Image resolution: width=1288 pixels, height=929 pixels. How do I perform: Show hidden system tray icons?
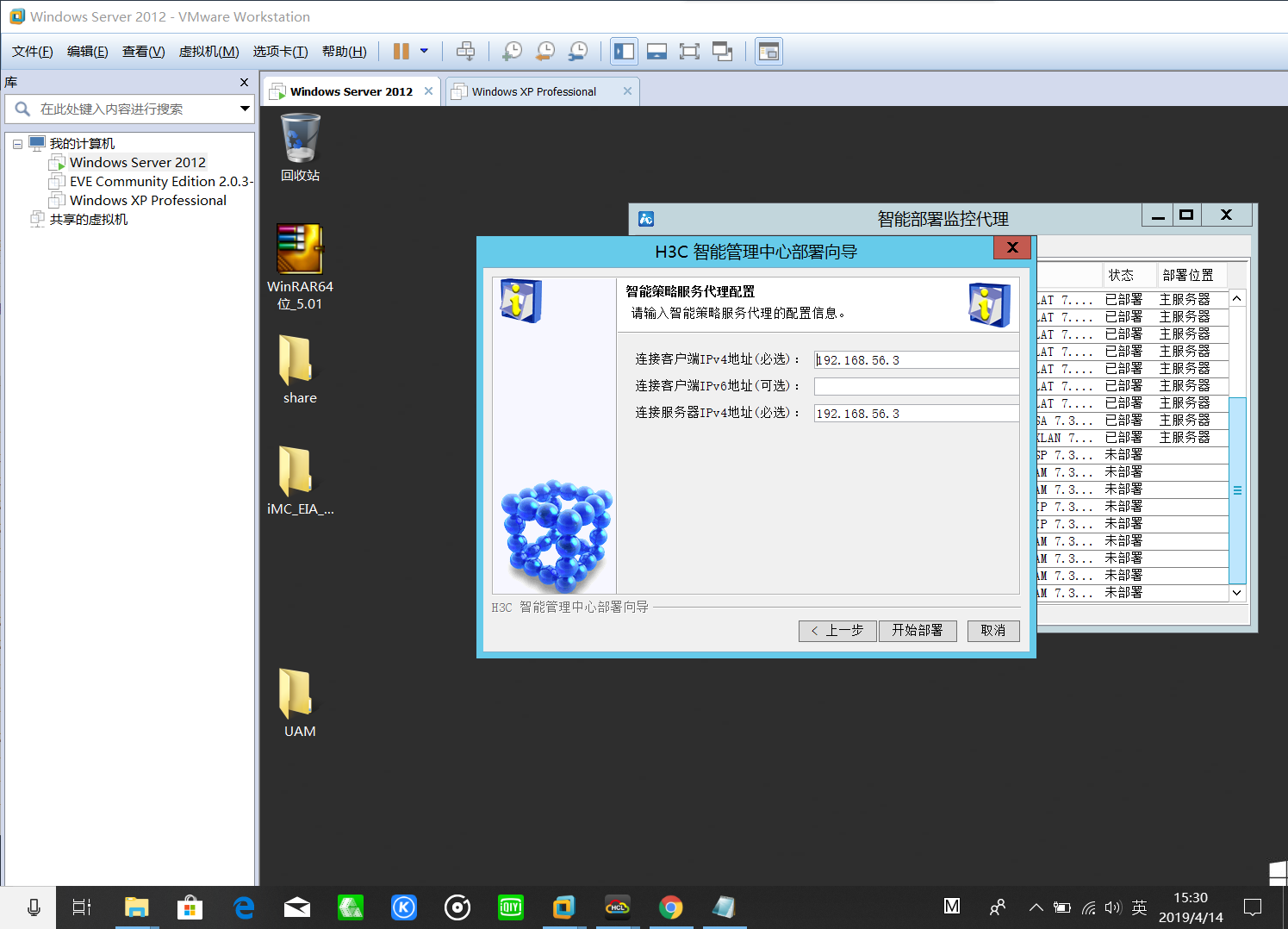point(1036,907)
